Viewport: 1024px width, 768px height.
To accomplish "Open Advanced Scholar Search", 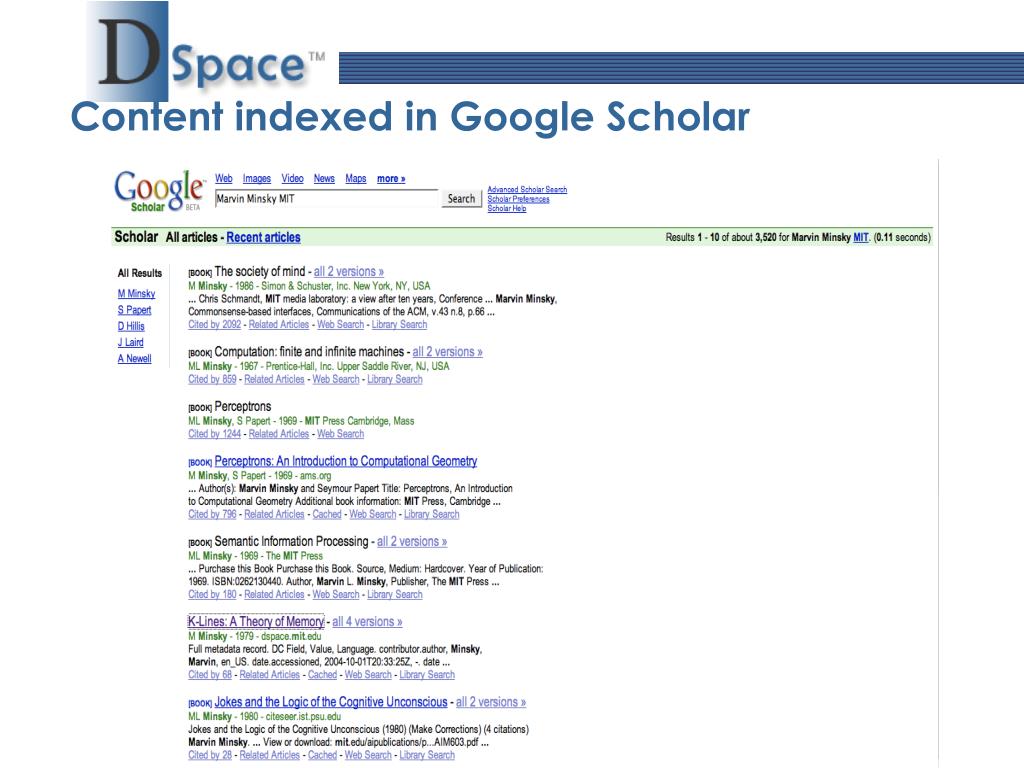I will [x=527, y=189].
